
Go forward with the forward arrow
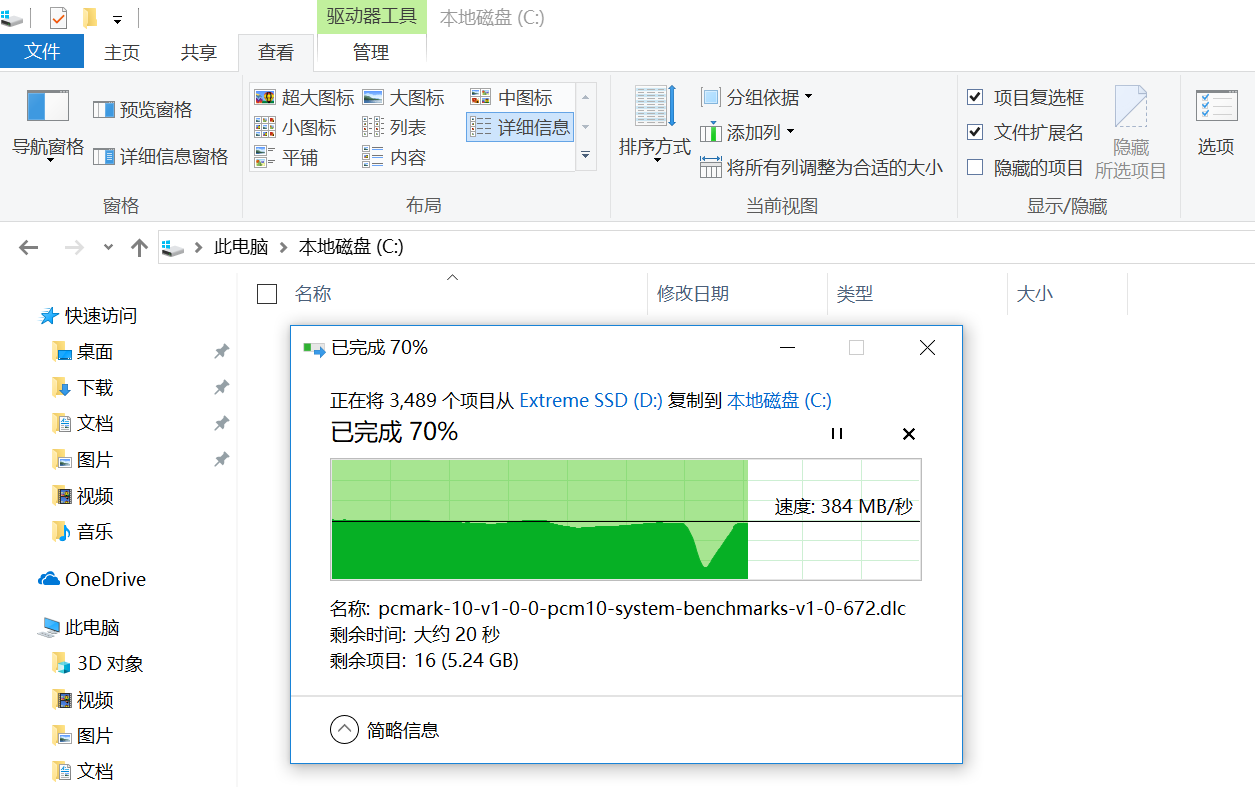point(74,247)
